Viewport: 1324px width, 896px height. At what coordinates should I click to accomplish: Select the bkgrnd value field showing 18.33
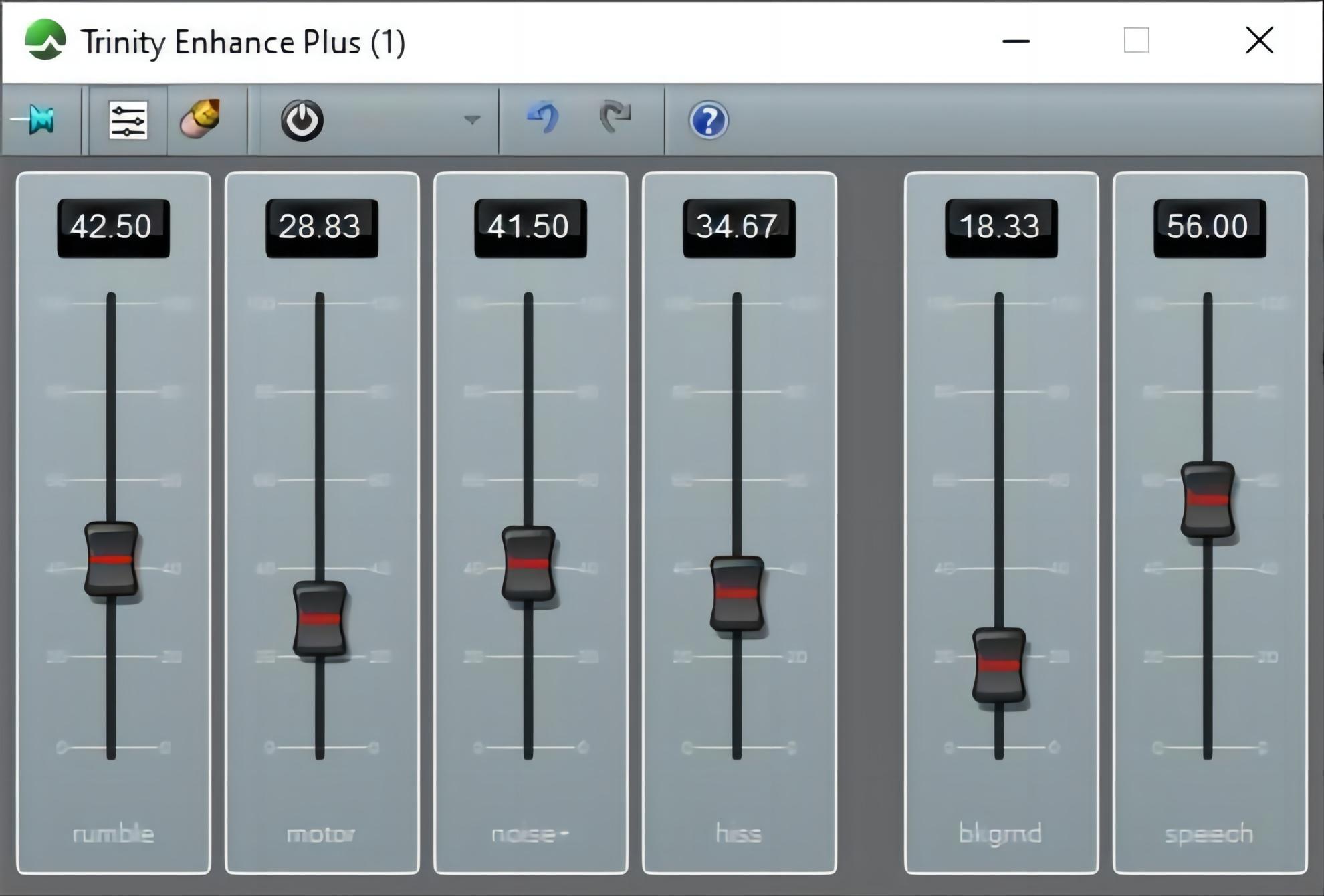[x=1001, y=227]
